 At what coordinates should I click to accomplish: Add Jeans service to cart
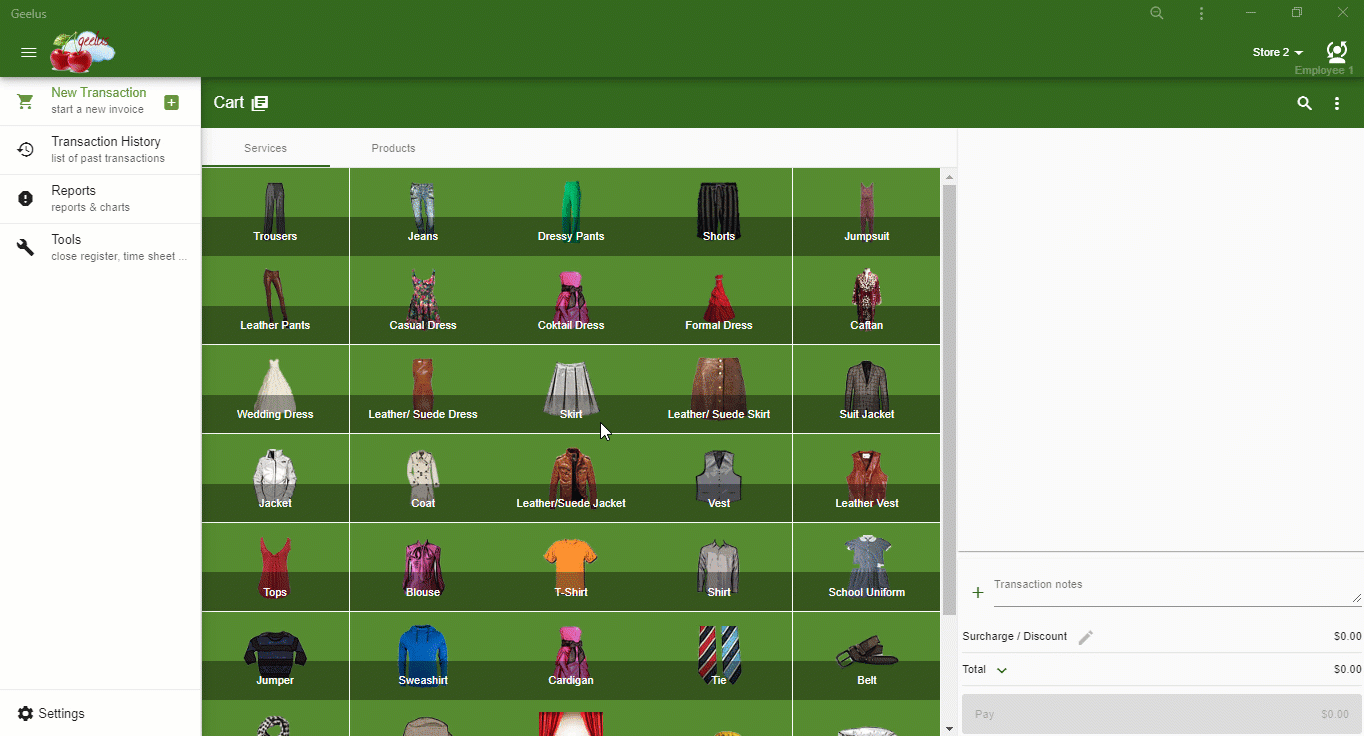pos(423,212)
